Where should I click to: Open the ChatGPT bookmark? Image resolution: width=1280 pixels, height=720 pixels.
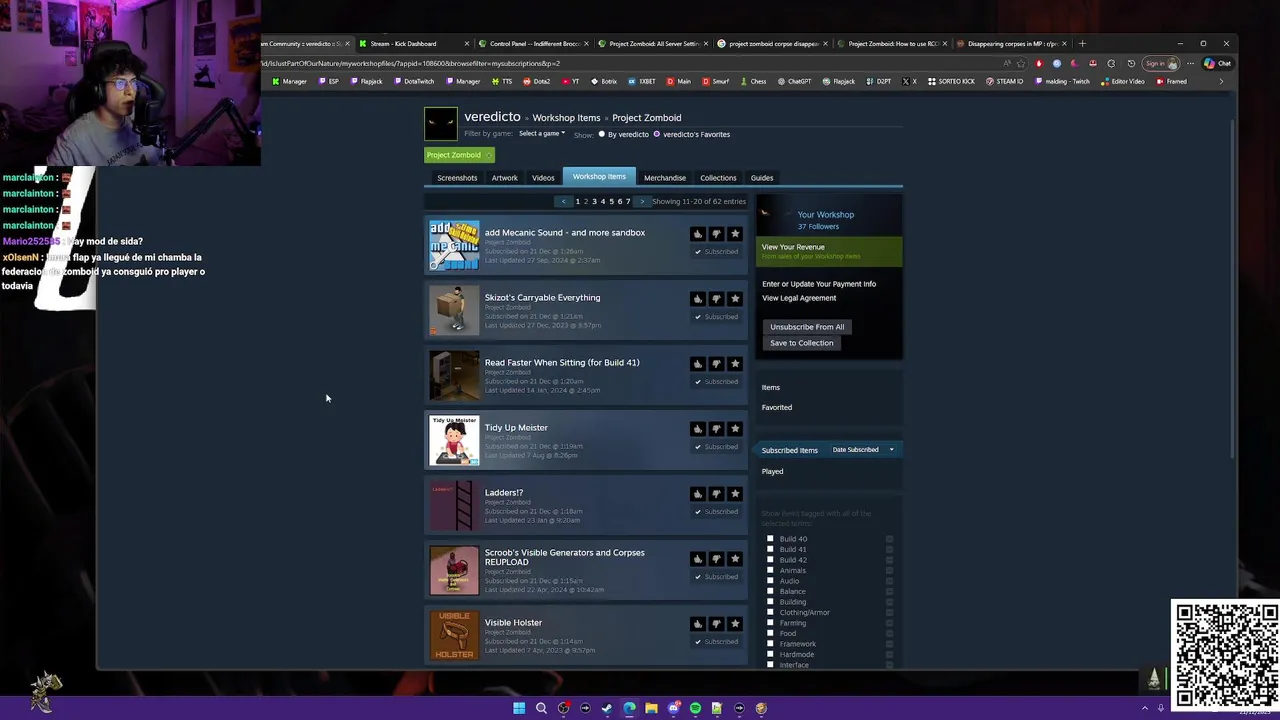click(x=794, y=81)
